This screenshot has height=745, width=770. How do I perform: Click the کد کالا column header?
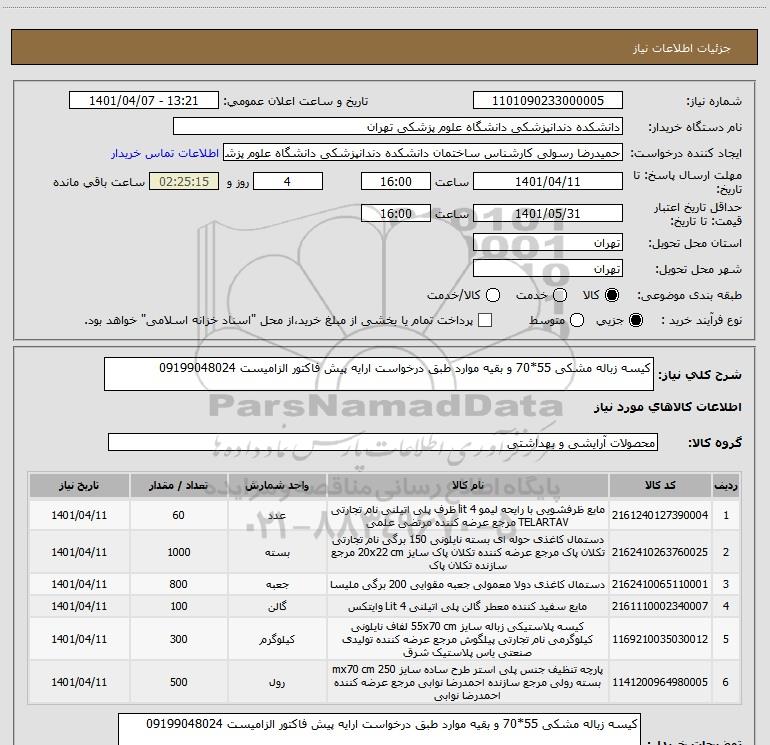660,486
